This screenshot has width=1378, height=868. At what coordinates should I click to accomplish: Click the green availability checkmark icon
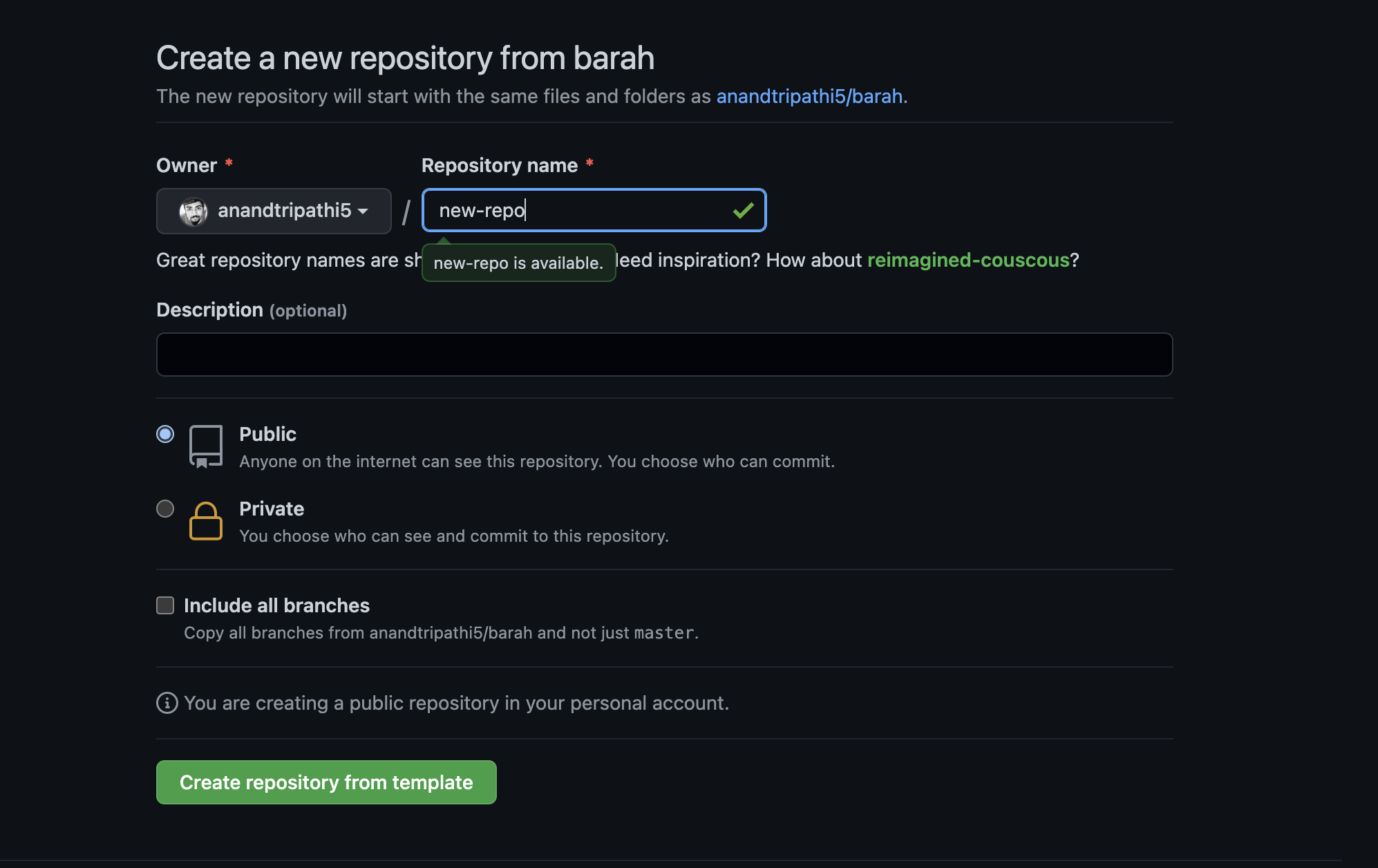click(x=743, y=210)
